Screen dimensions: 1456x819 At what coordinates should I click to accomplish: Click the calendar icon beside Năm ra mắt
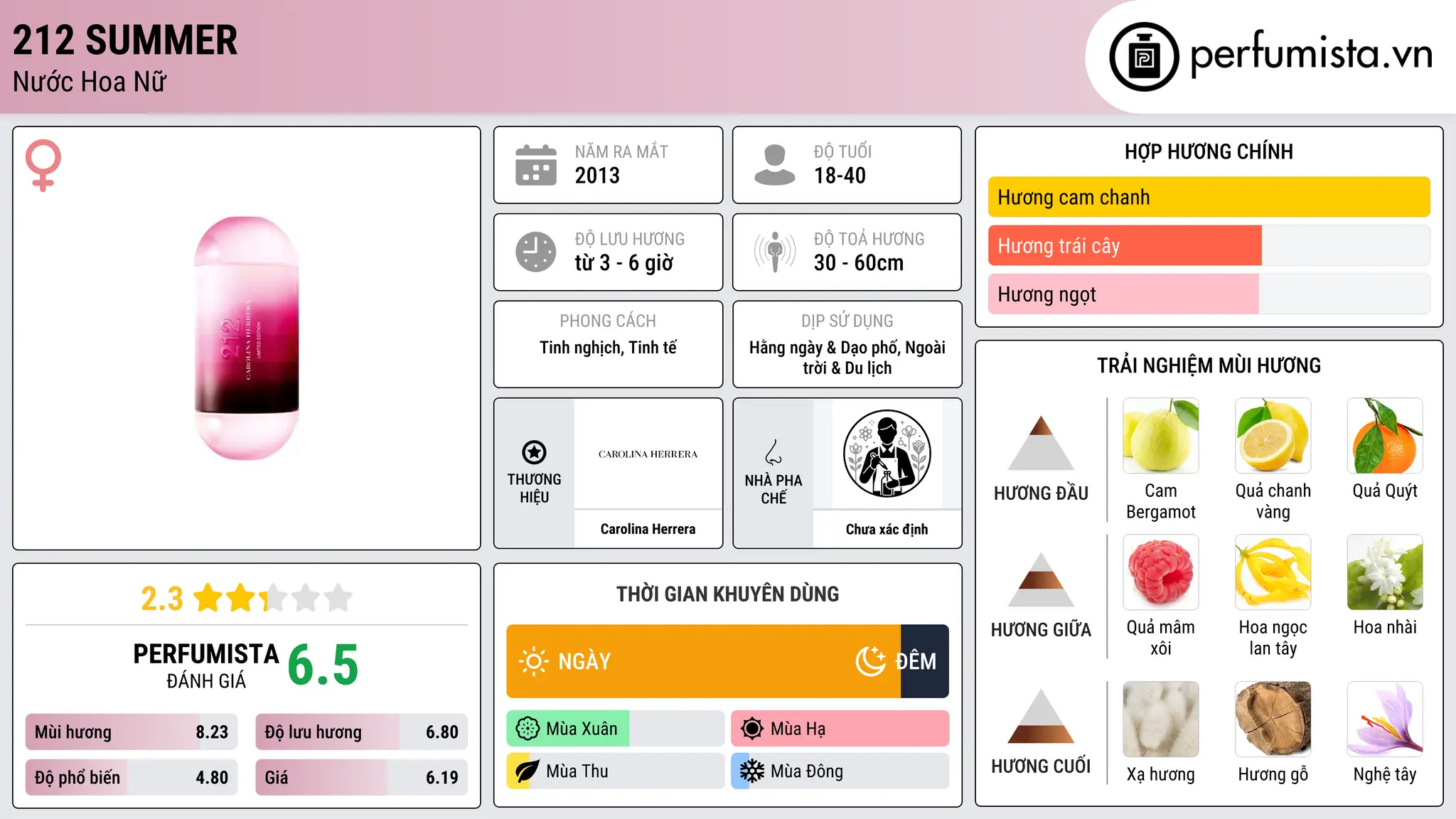point(536,165)
